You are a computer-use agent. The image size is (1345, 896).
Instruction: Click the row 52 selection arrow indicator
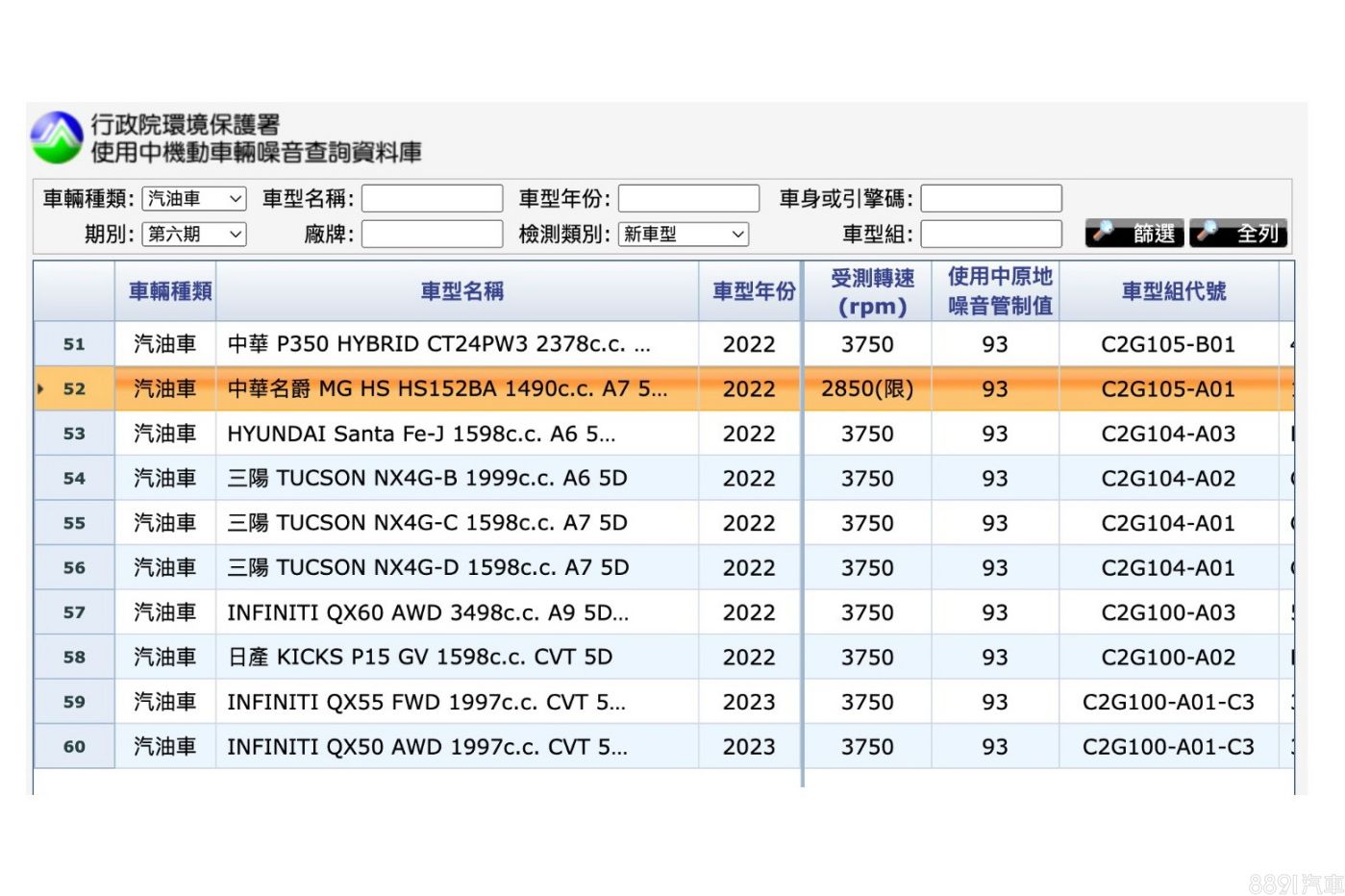[40, 389]
